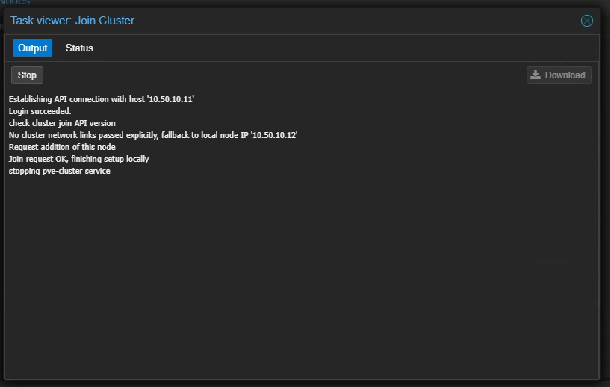Click empty area of log output pane
Screen dimensions: 610x387
[301, 272]
